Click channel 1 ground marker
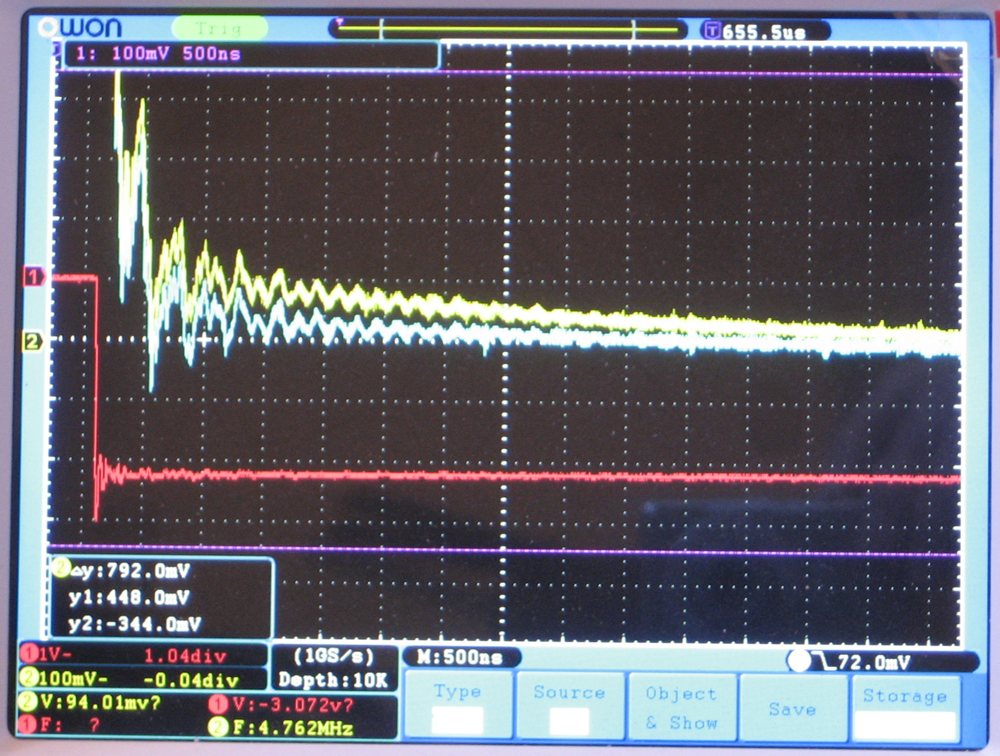This screenshot has height=756, width=1000. click(33, 277)
